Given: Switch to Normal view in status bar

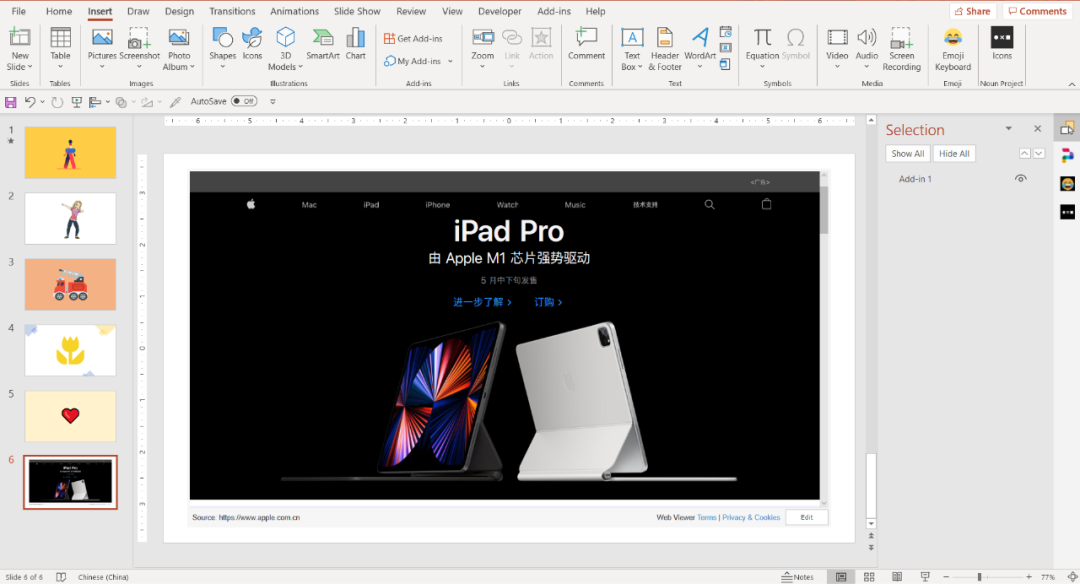Looking at the screenshot, I should pos(841,577).
